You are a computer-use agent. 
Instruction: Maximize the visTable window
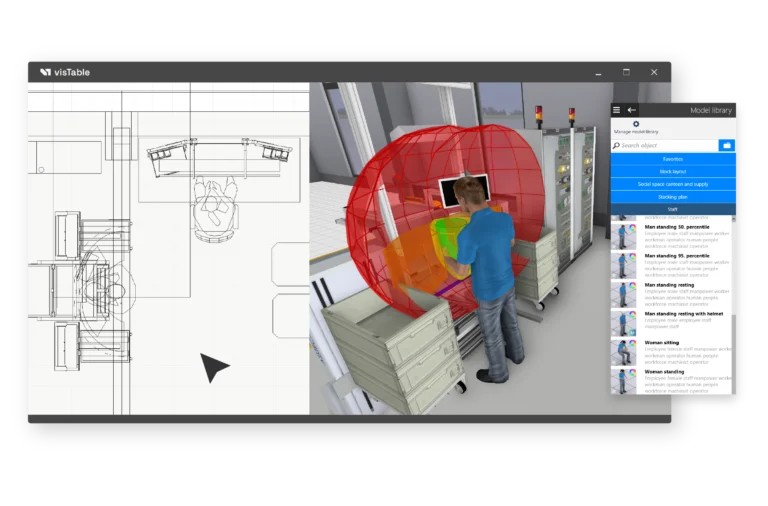[626, 72]
